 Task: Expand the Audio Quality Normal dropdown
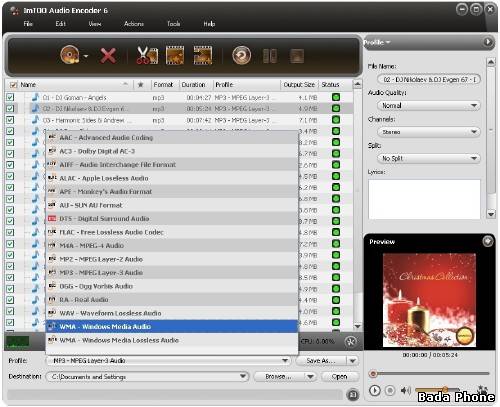[429, 106]
